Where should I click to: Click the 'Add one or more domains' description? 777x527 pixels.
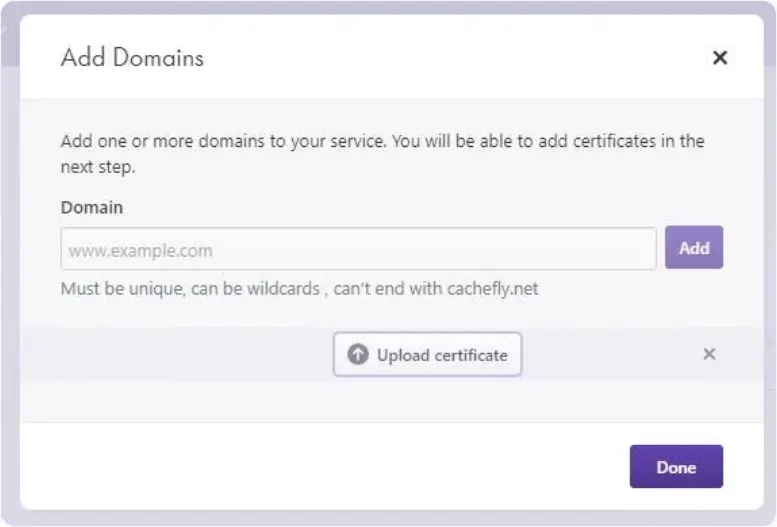click(220, 141)
